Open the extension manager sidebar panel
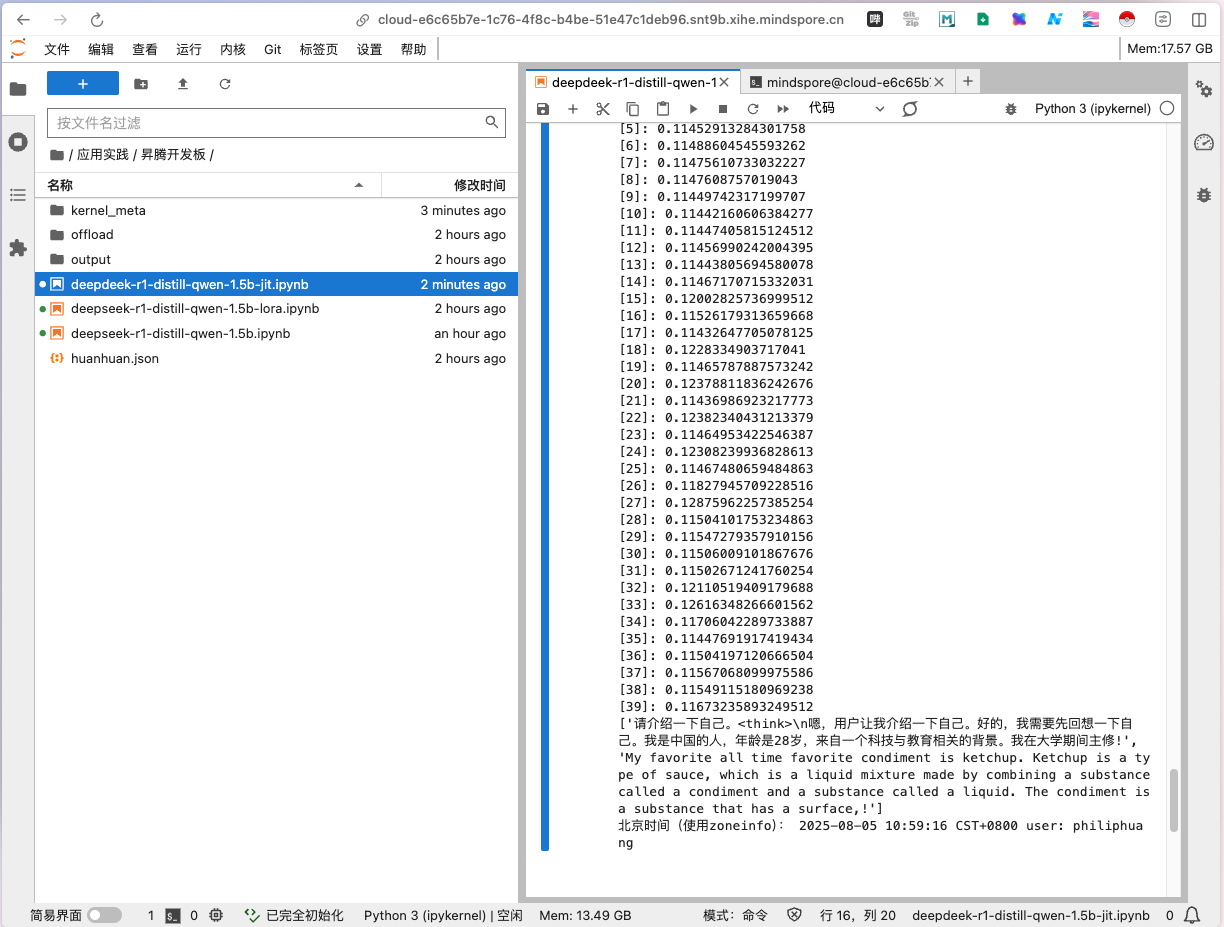The width and height of the screenshot is (1224, 927). pyautogui.click(x=18, y=247)
